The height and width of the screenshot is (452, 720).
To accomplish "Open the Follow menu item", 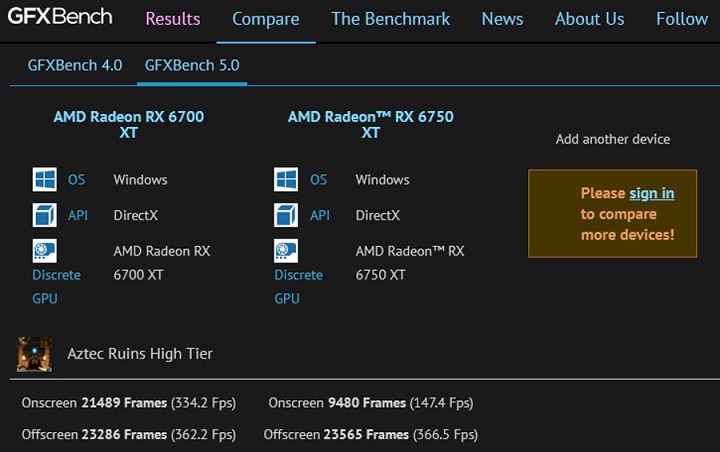I will [x=682, y=19].
